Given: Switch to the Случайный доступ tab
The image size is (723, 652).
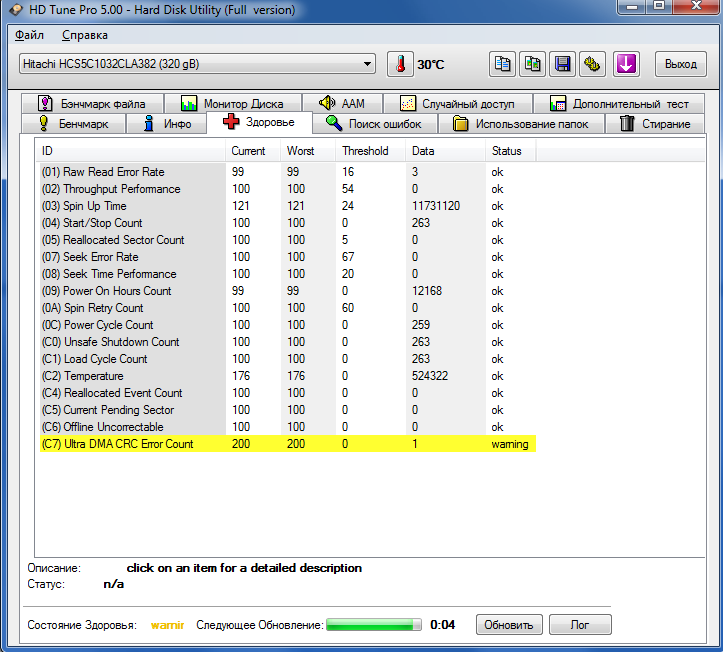Looking at the screenshot, I should (x=457, y=104).
